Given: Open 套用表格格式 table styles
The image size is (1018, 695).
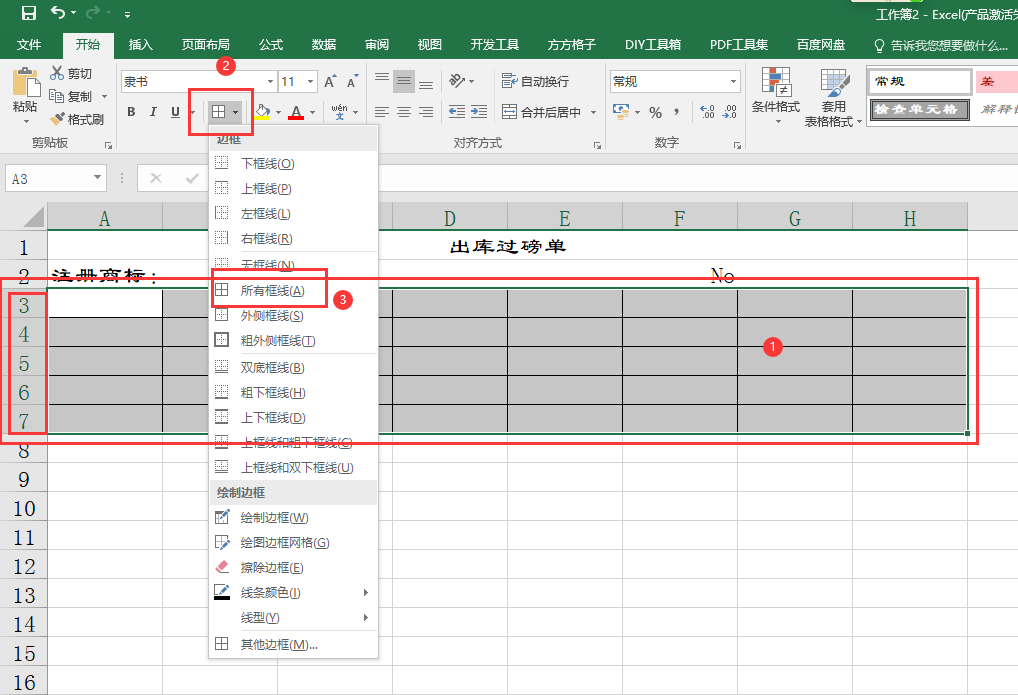Looking at the screenshot, I should 833,97.
